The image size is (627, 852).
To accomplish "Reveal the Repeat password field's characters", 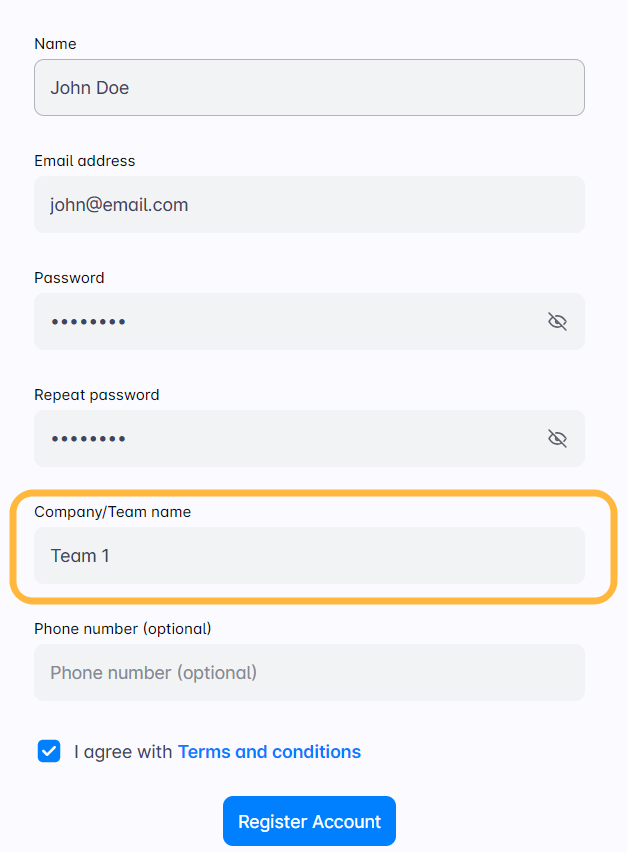I will [557, 438].
